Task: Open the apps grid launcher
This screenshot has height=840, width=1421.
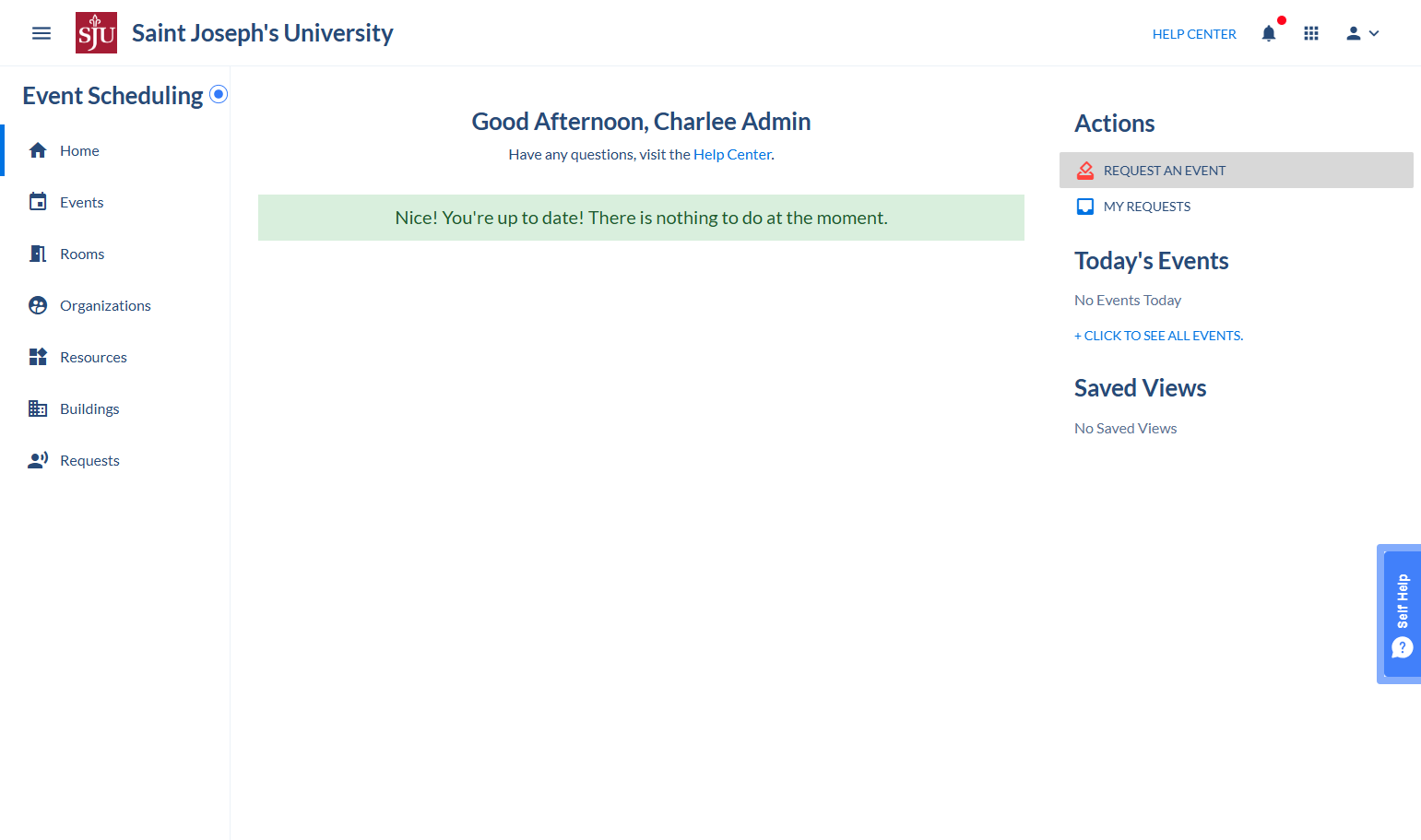Action: click(x=1311, y=33)
